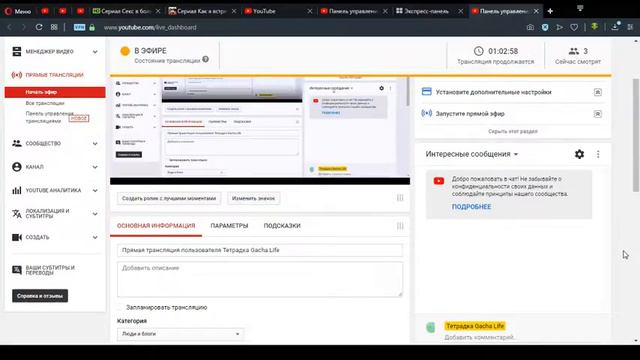The height and width of the screenshot is (360, 640).
Task: Expand the Localization and subtitles chevron
Action: tap(95, 214)
